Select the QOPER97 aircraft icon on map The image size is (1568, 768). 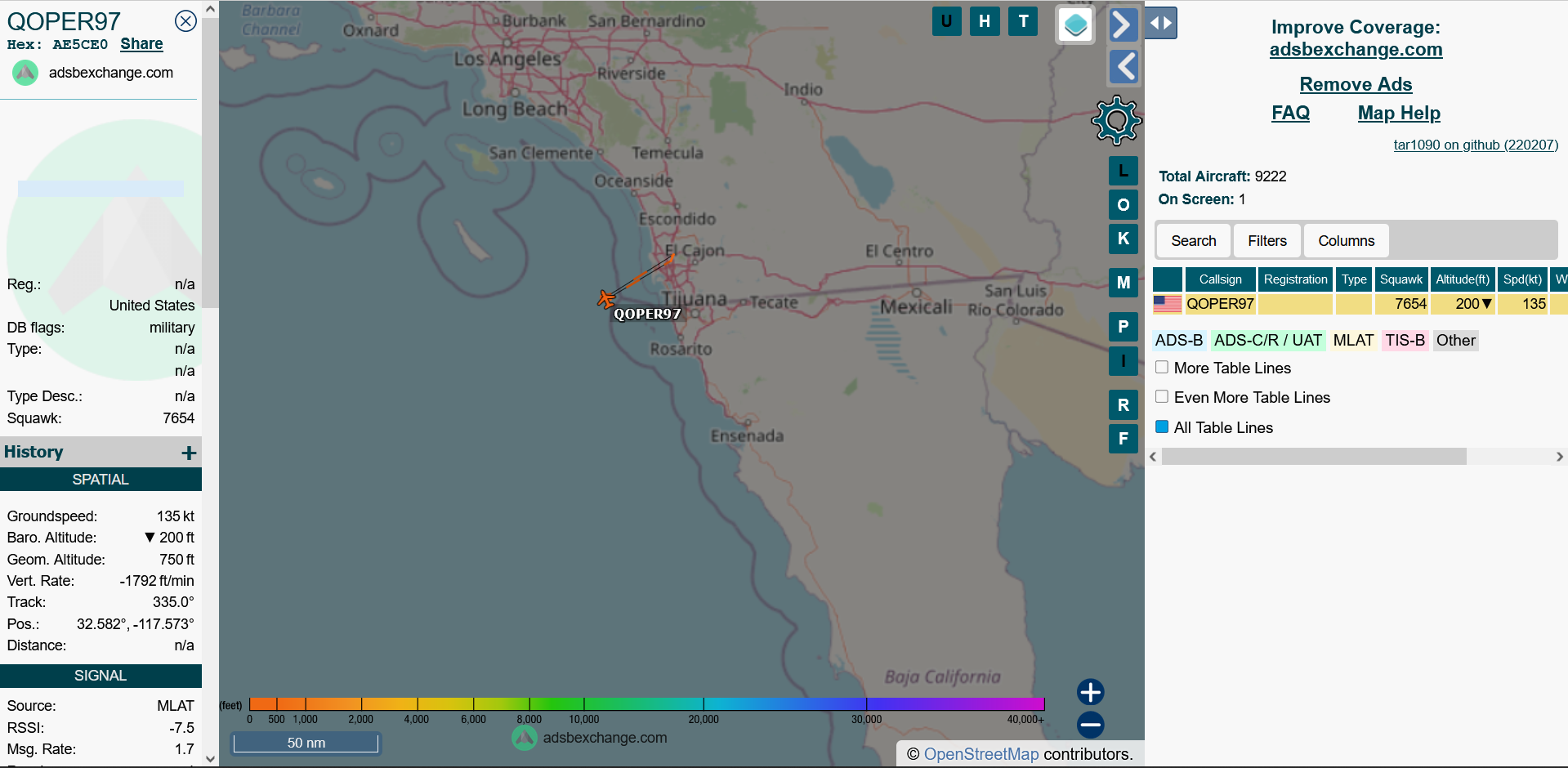tap(606, 299)
